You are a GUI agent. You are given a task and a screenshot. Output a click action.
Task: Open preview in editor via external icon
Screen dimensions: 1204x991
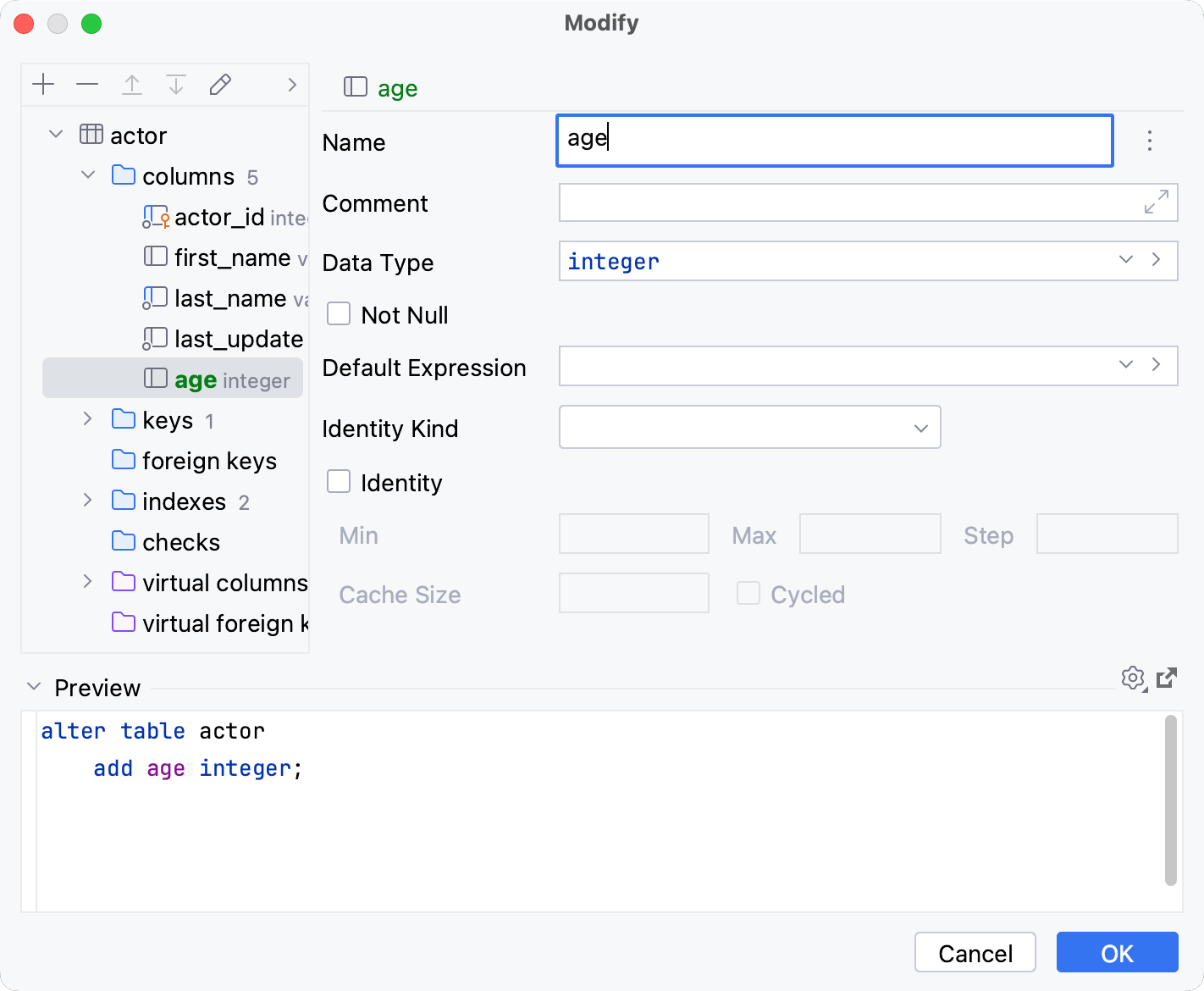click(1167, 678)
